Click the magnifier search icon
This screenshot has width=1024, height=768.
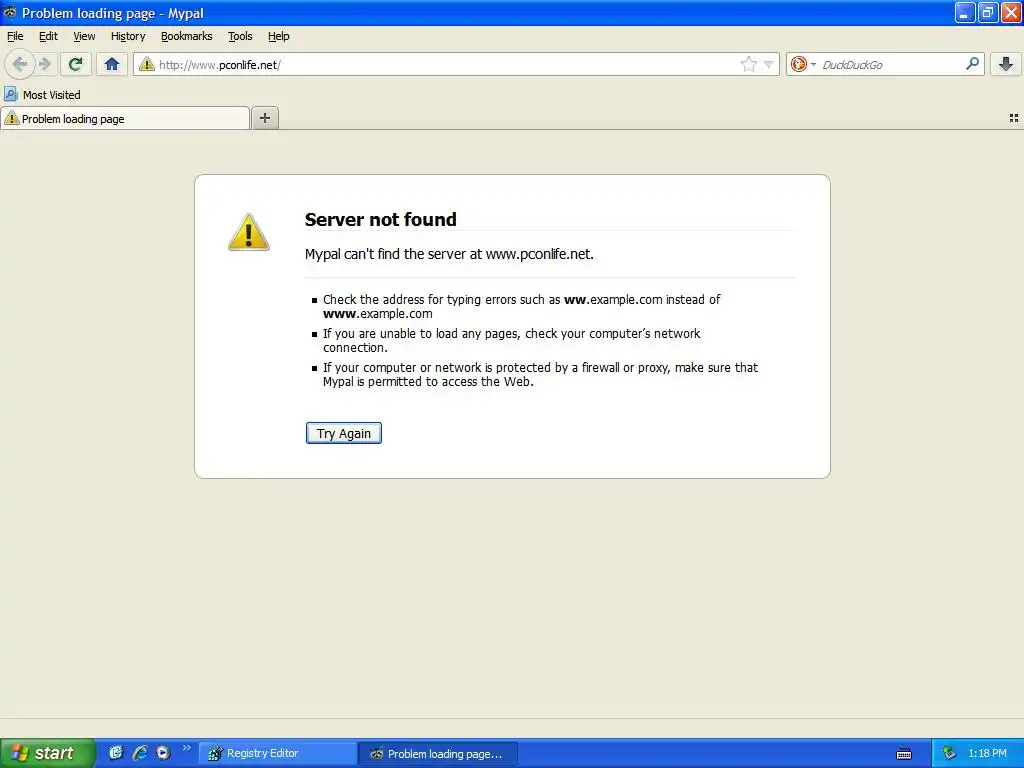tap(972, 64)
